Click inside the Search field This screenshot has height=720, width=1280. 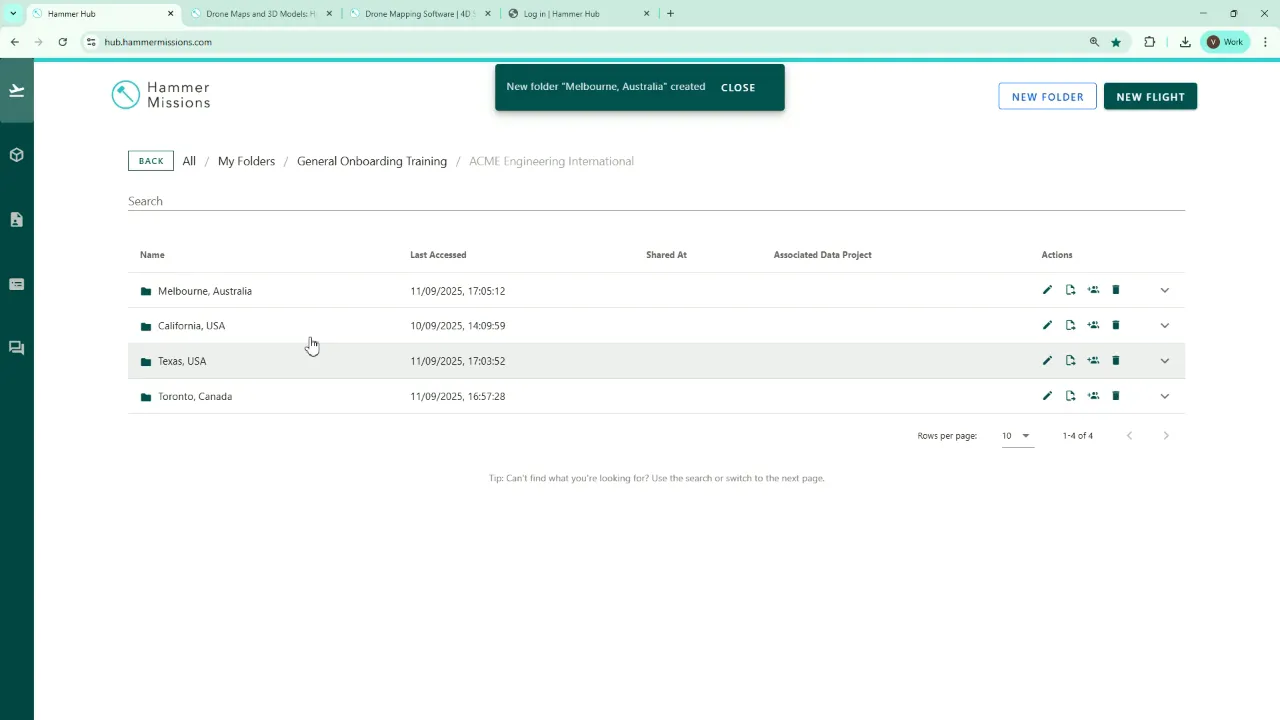click(400, 201)
